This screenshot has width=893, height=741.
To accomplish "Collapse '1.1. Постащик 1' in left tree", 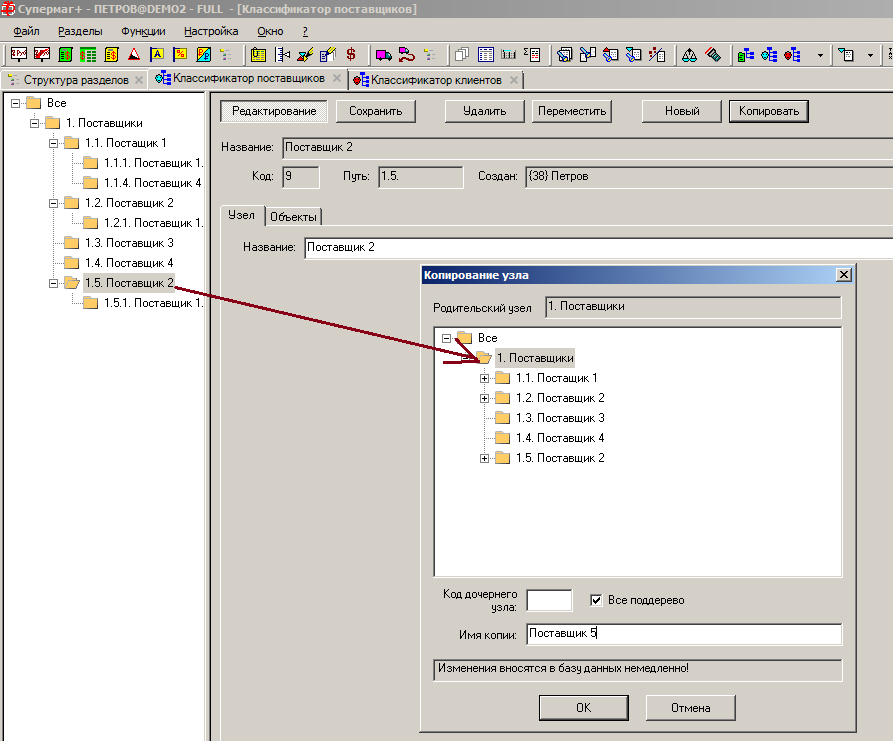I will click(54, 143).
